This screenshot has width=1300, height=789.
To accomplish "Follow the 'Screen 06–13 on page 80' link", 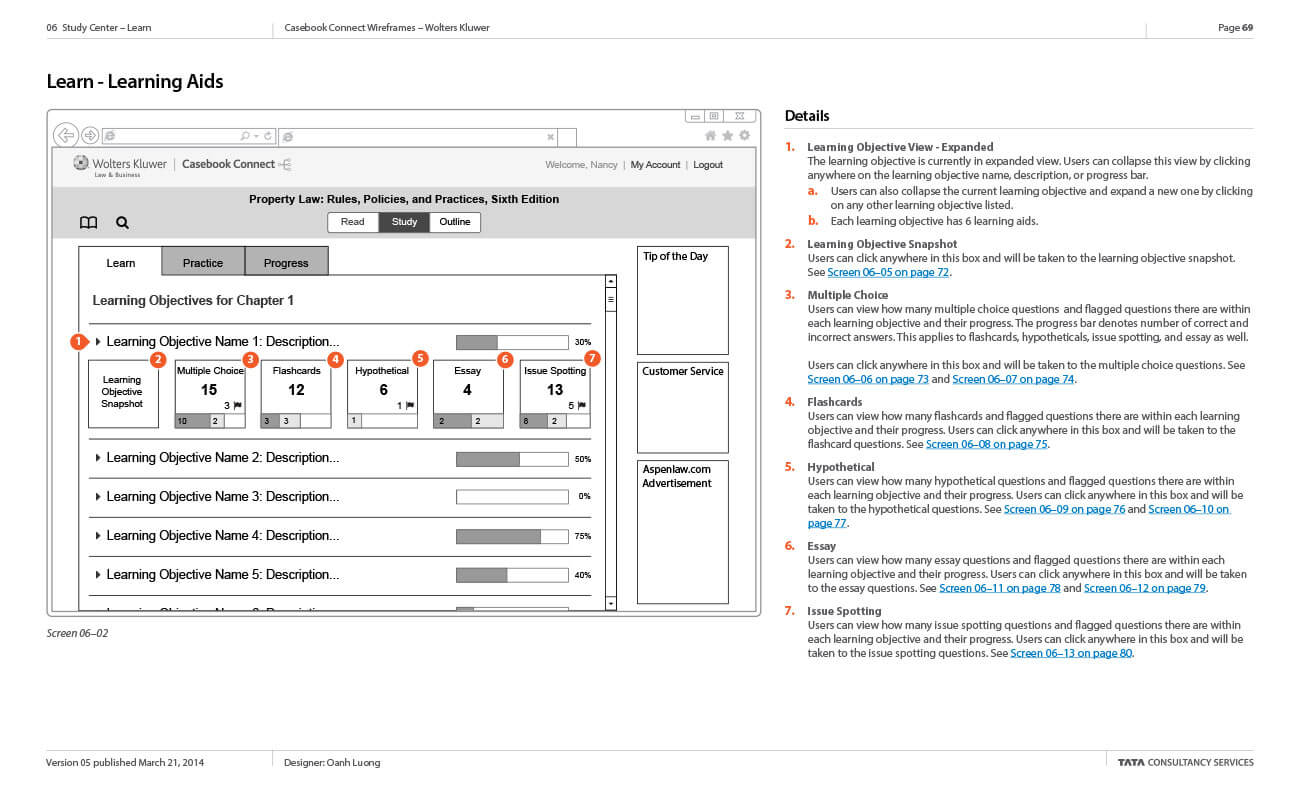I will [x=1071, y=654].
